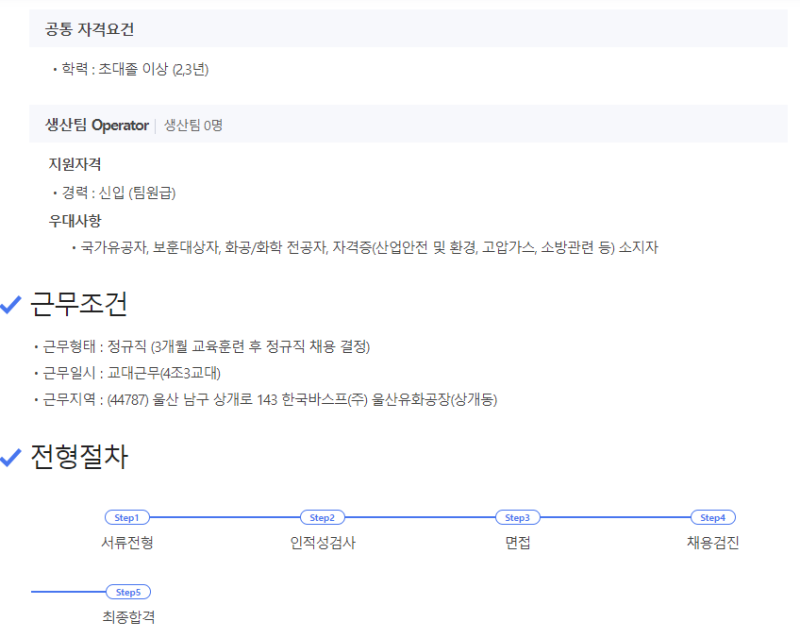The width and height of the screenshot is (800, 638).
Task: Click the 전형절차 heading
Action: pyautogui.click(x=80, y=456)
